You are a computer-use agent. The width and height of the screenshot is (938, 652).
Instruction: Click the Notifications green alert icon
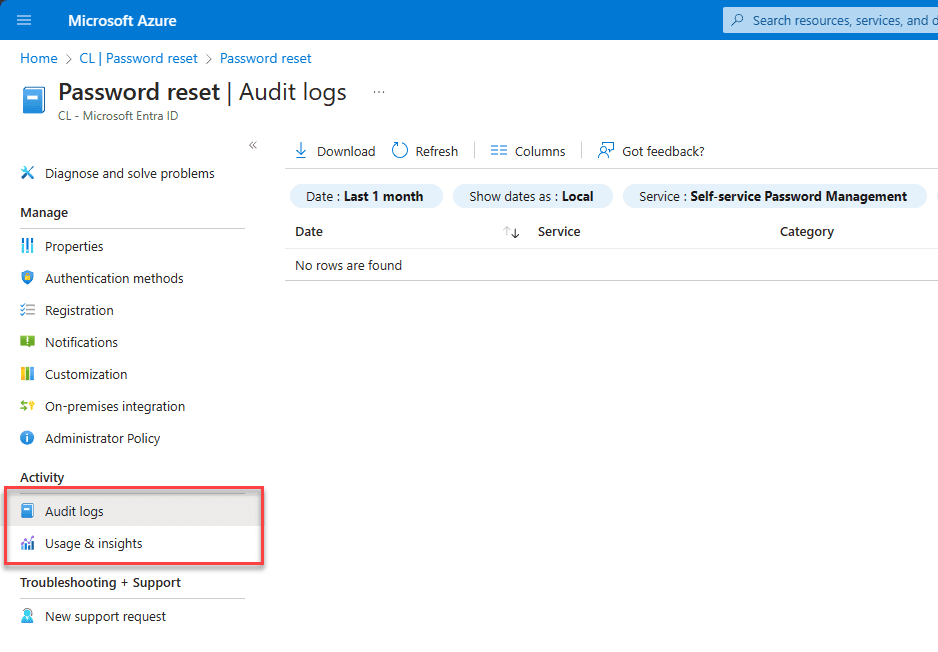point(28,342)
